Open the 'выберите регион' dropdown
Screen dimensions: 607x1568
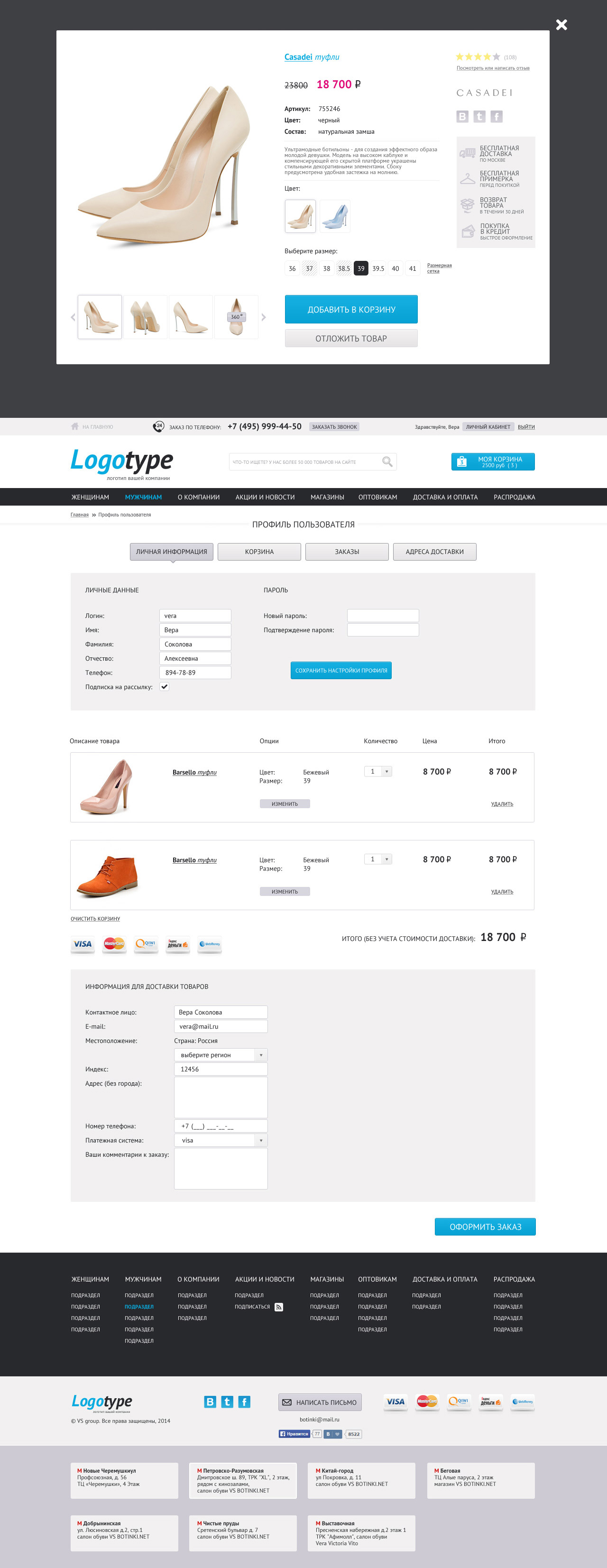[221, 1055]
